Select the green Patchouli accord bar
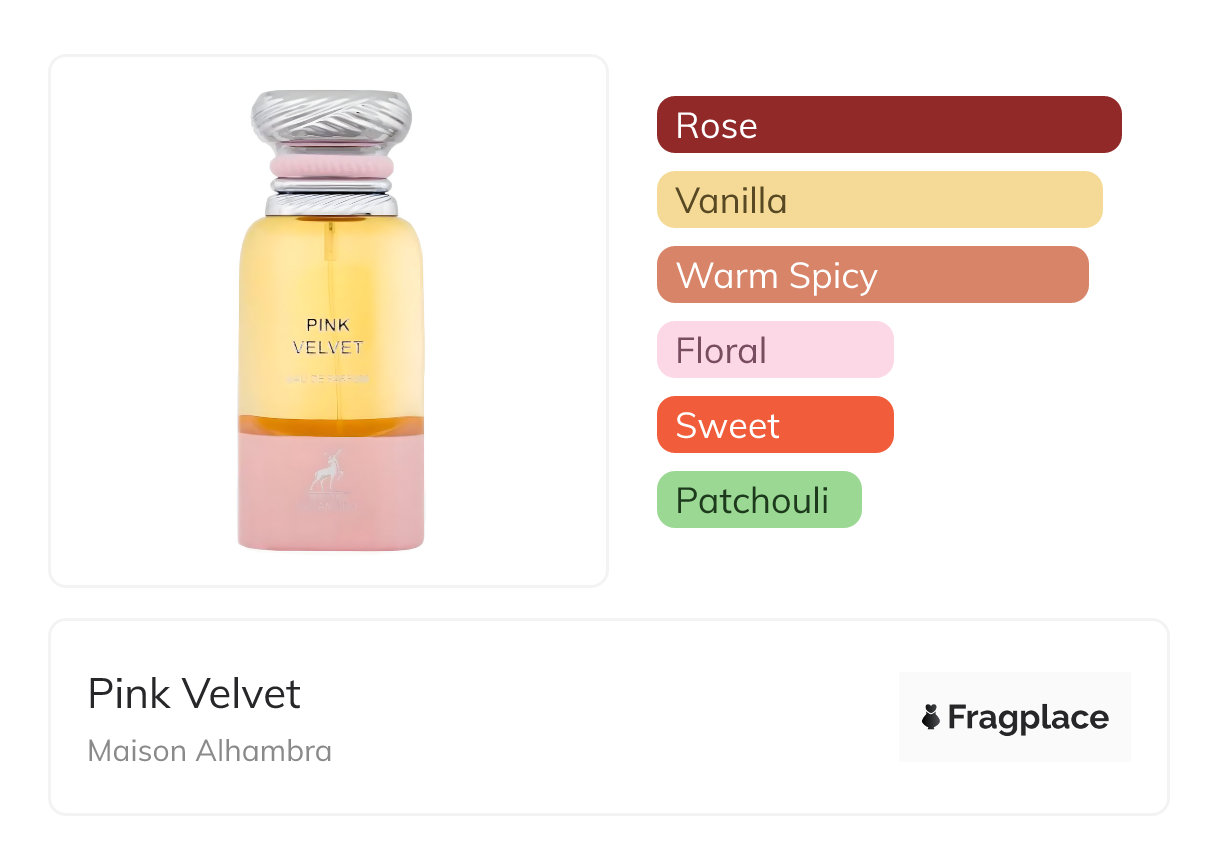The image size is (1218, 864). (x=758, y=500)
